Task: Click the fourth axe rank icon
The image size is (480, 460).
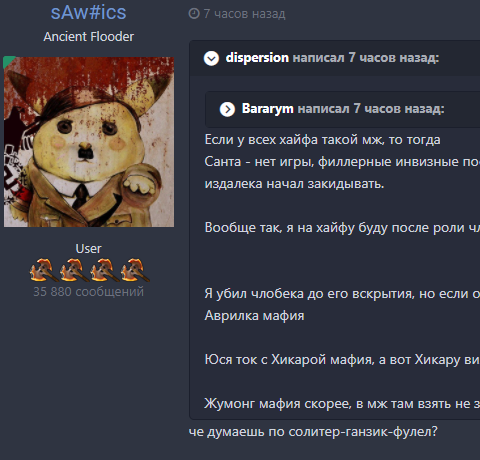Action: coord(134,270)
